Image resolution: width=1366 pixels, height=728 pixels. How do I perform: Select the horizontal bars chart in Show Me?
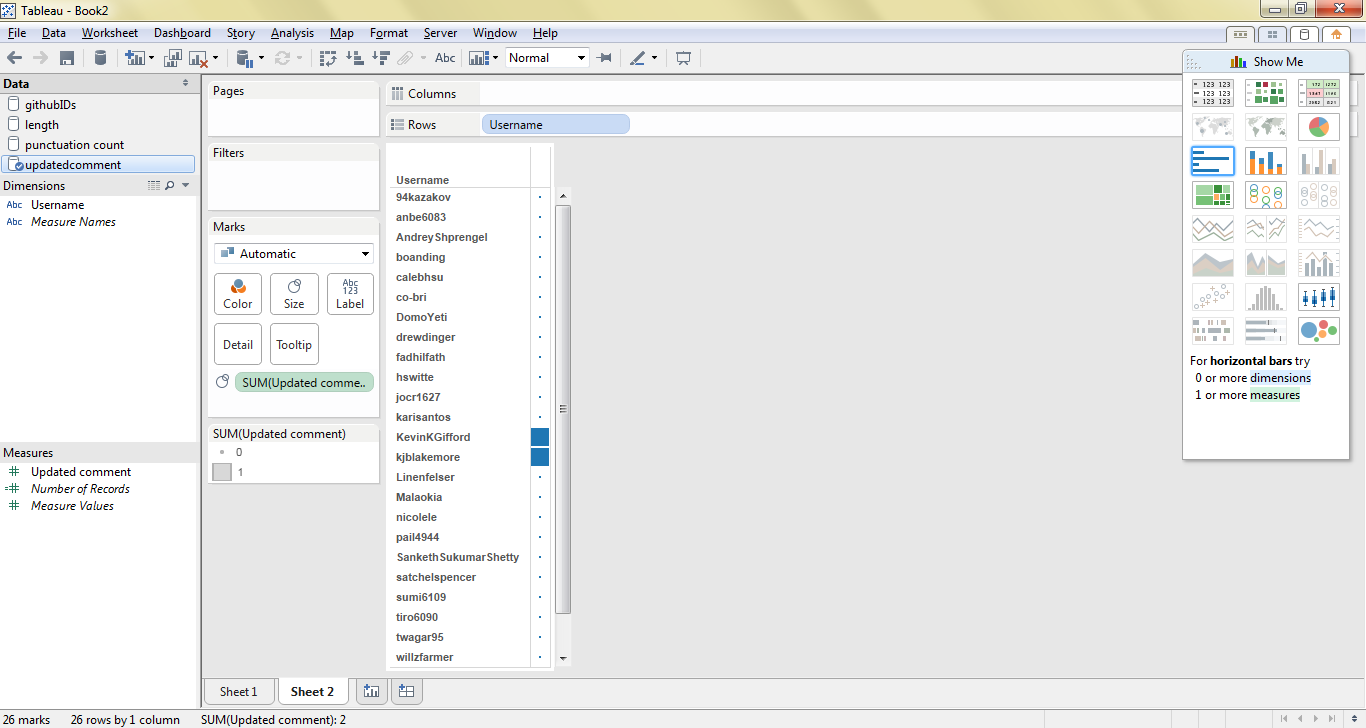click(x=1213, y=161)
